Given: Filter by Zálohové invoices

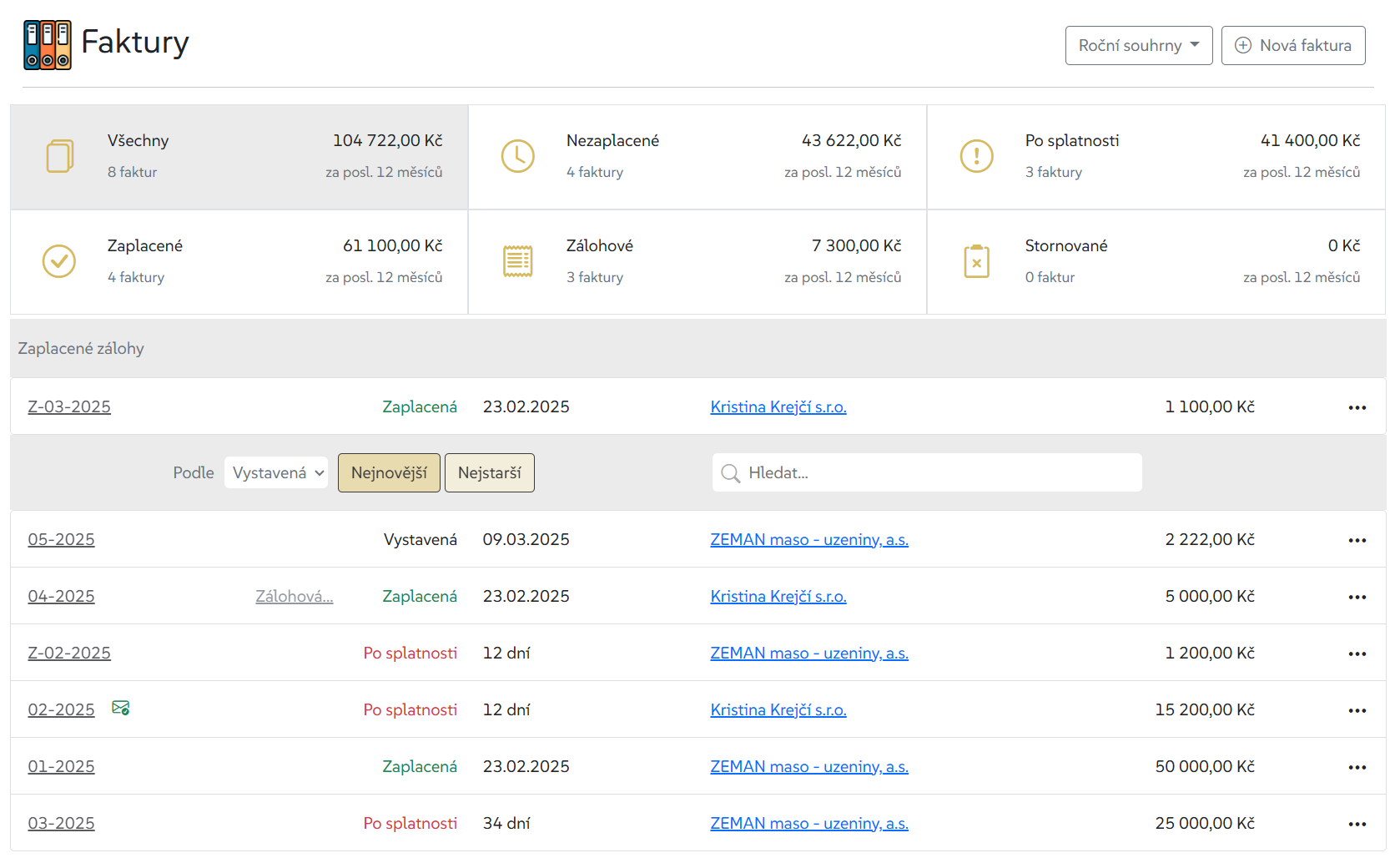Looking at the screenshot, I should (697, 262).
